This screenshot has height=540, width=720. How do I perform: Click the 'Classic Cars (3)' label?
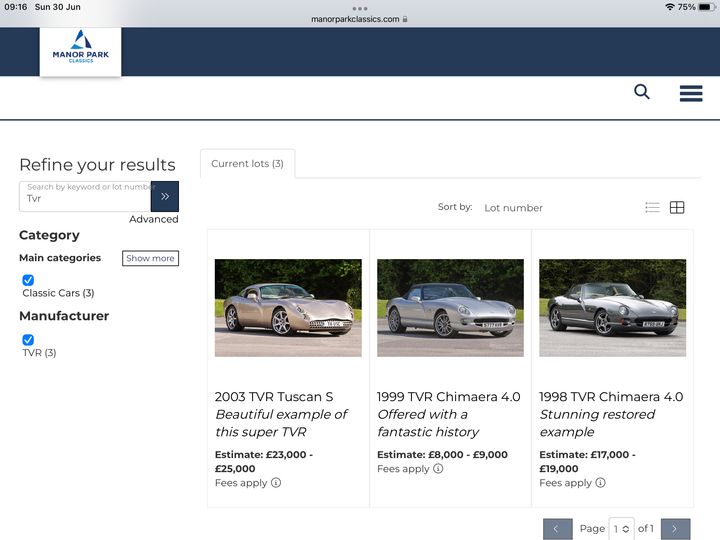tap(58, 293)
